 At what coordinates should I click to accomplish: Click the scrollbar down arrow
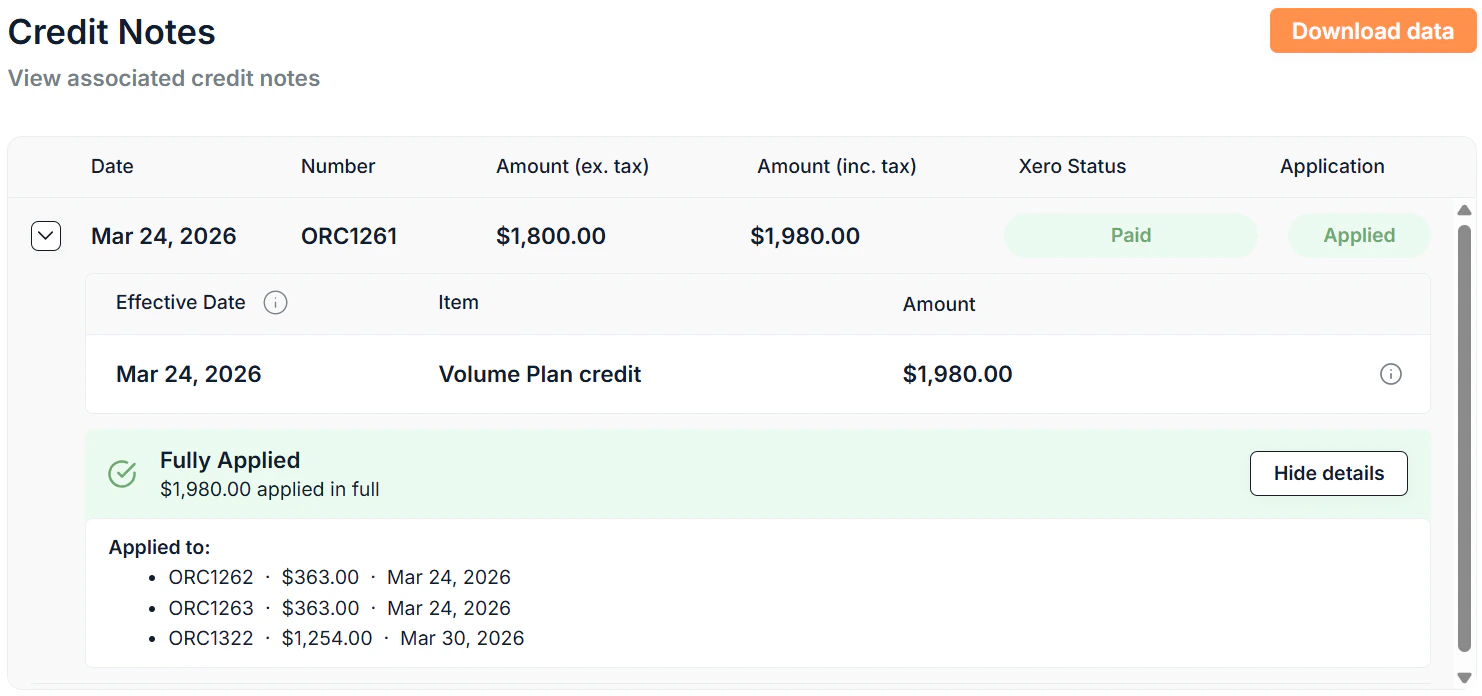point(1464,678)
